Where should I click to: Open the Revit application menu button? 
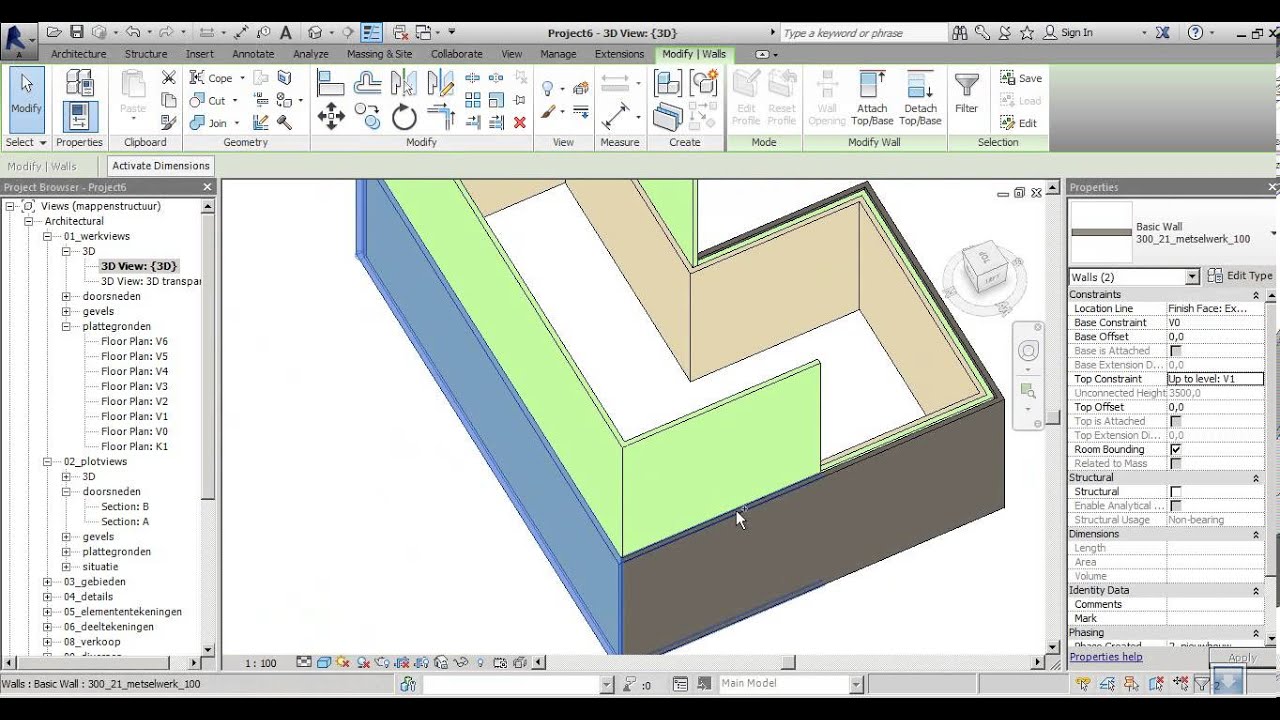(18, 40)
